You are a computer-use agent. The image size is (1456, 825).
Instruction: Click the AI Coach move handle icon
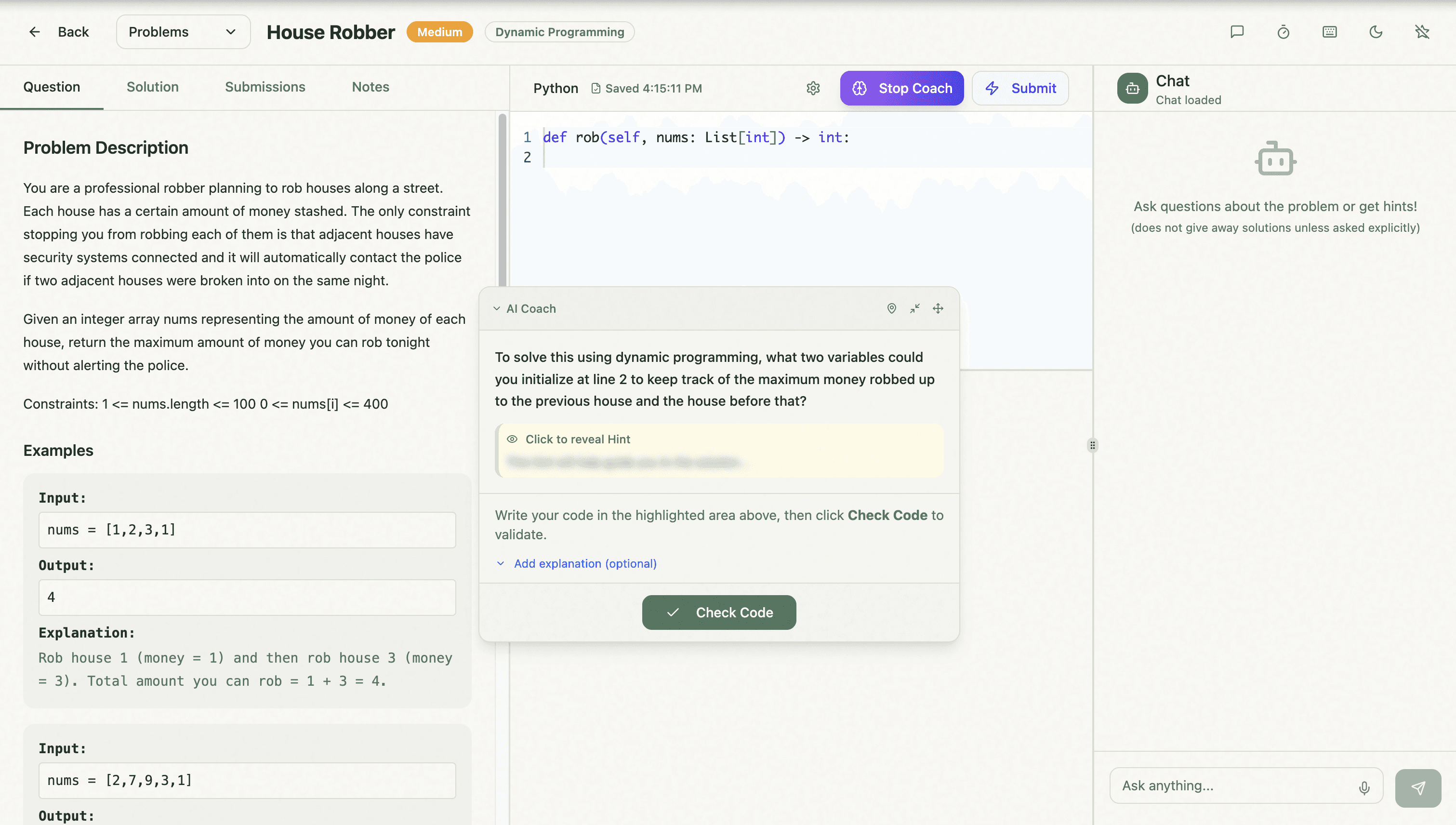coord(938,308)
